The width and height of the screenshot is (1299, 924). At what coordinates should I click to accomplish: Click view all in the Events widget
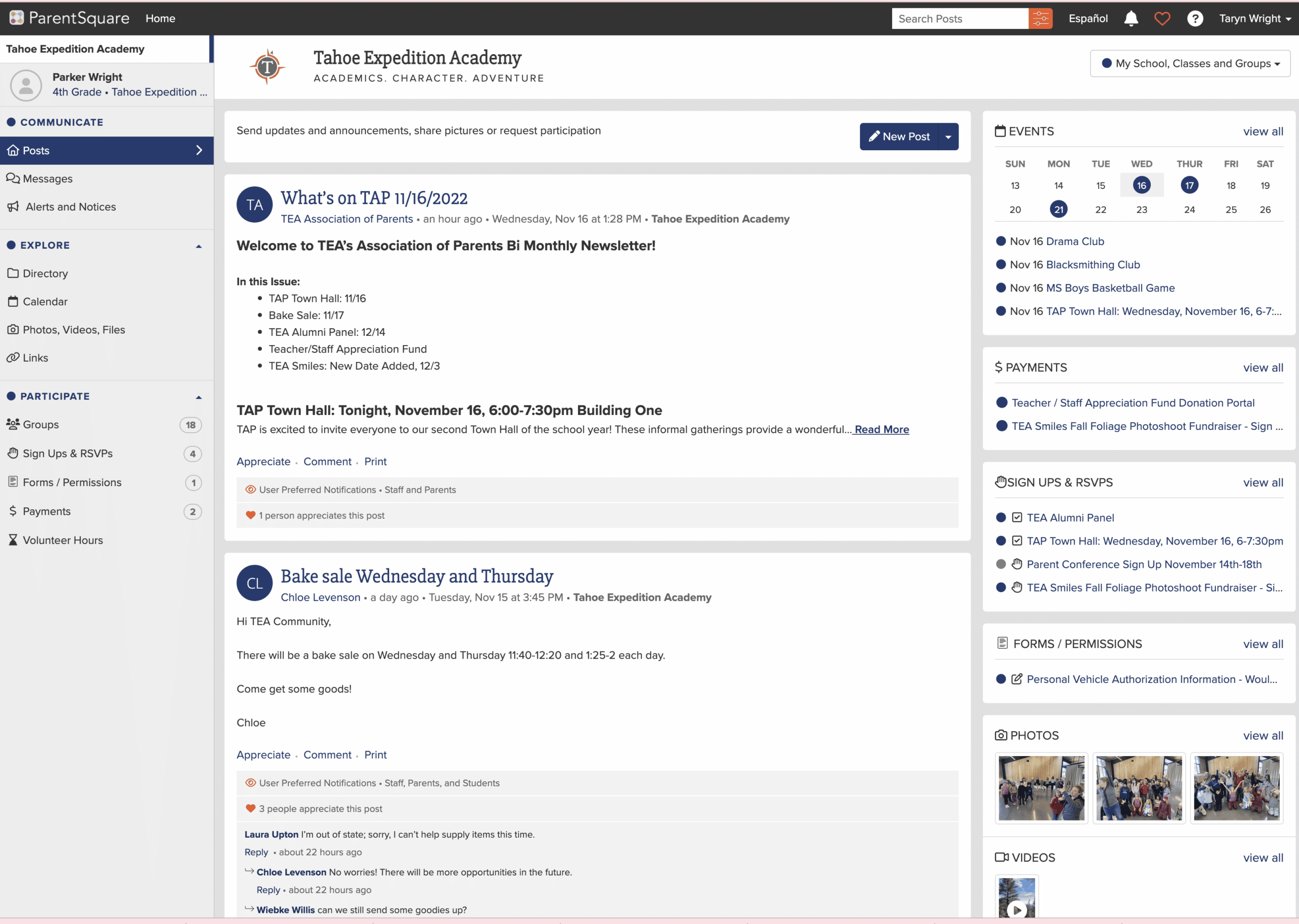[x=1262, y=131]
